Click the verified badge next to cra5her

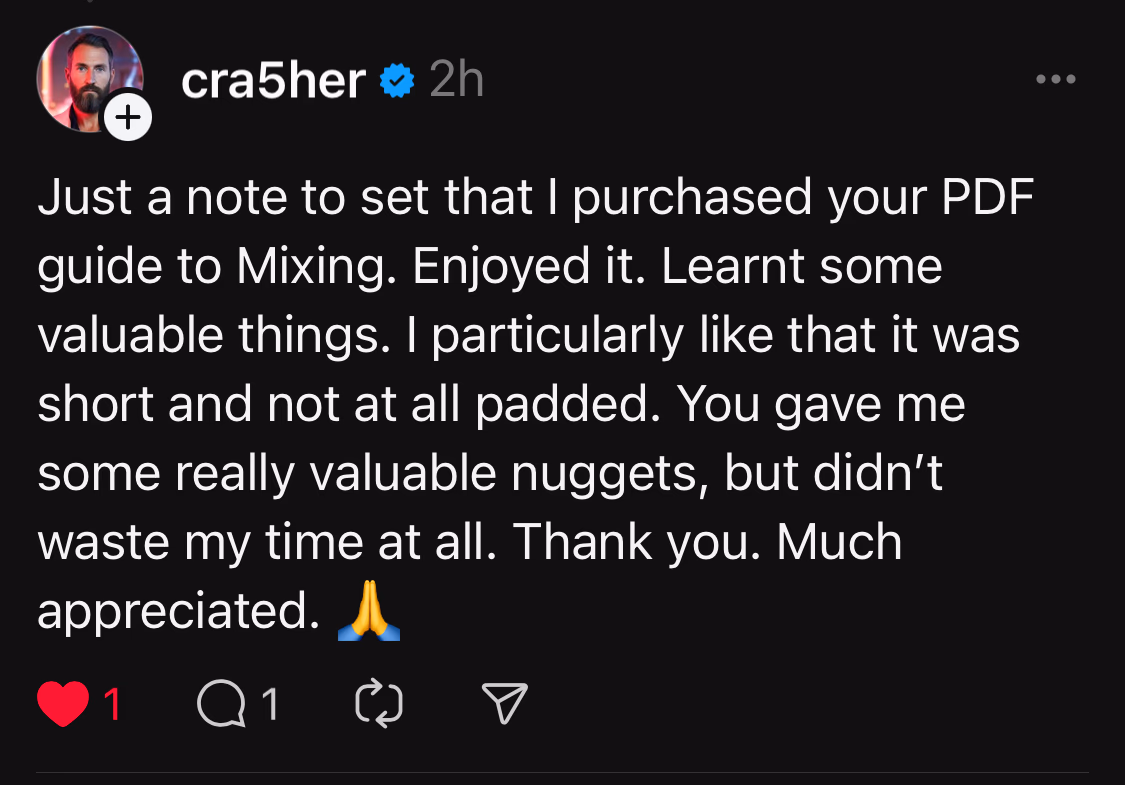397,81
